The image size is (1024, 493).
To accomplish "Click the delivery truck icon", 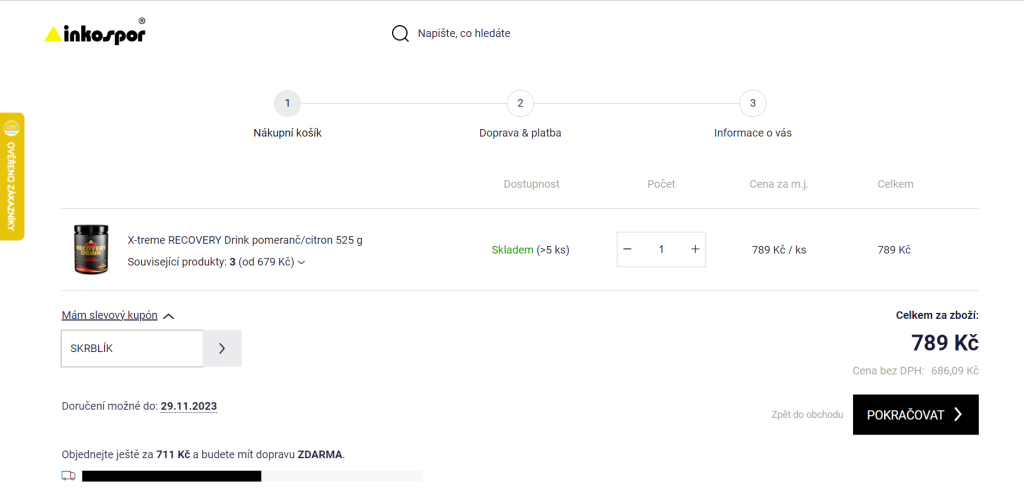I will tap(69, 475).
